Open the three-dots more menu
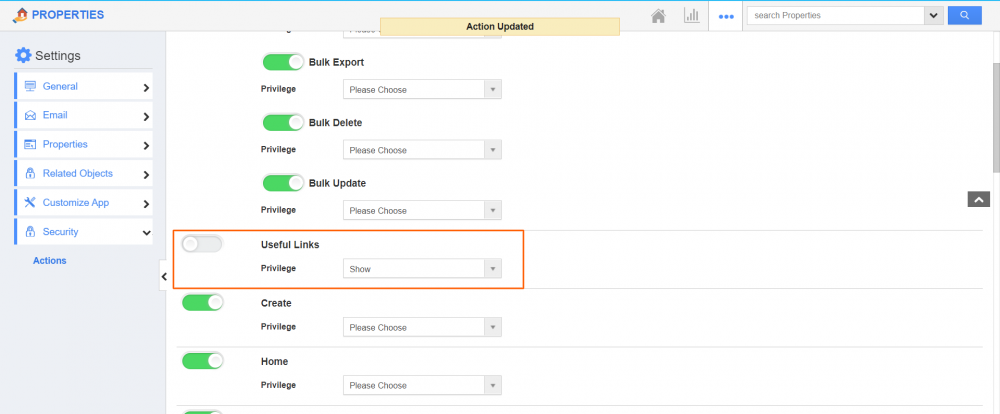 (x=726, y=17)
